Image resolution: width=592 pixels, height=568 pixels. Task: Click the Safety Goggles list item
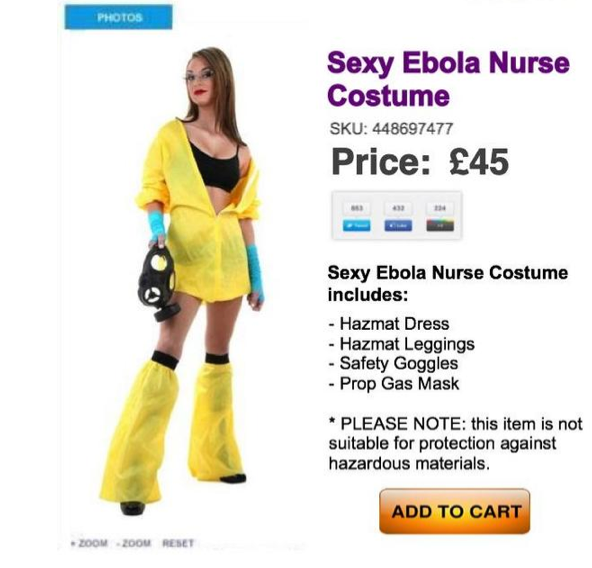coord(393,363)
